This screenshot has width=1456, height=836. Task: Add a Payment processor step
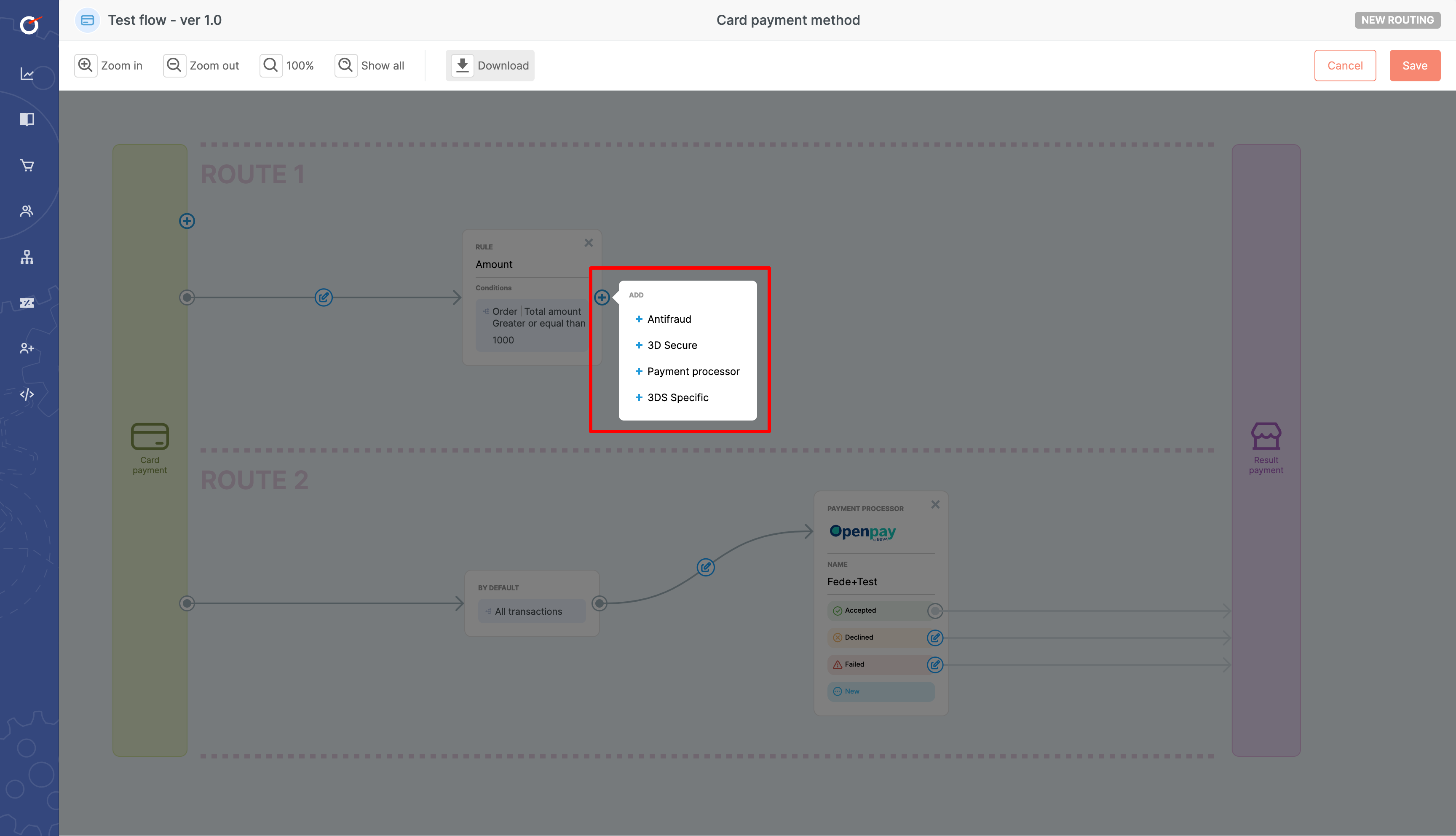point(688,372)
